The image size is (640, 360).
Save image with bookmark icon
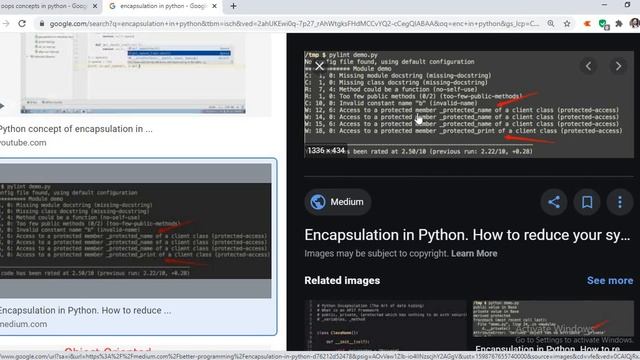(587, 202)
